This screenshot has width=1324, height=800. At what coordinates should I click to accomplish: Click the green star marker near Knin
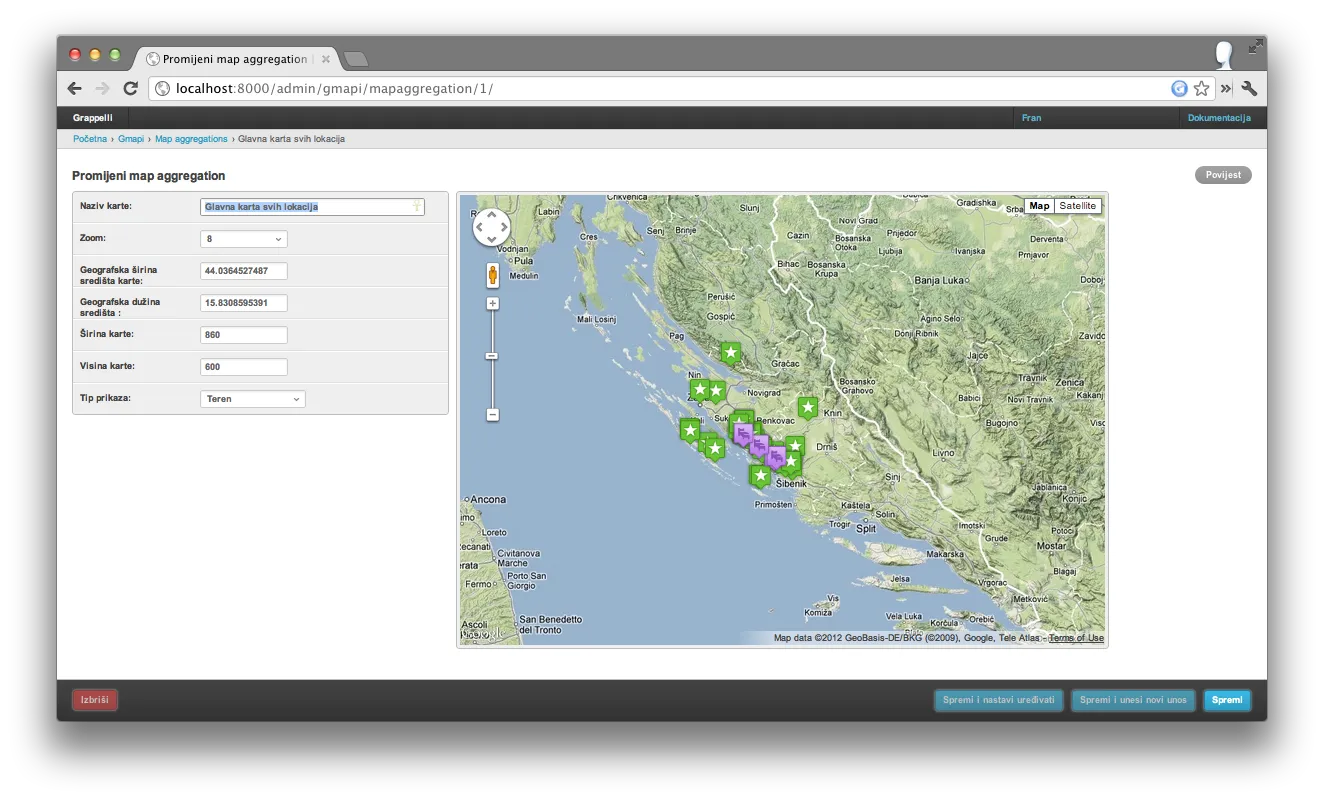coord(807,407)
